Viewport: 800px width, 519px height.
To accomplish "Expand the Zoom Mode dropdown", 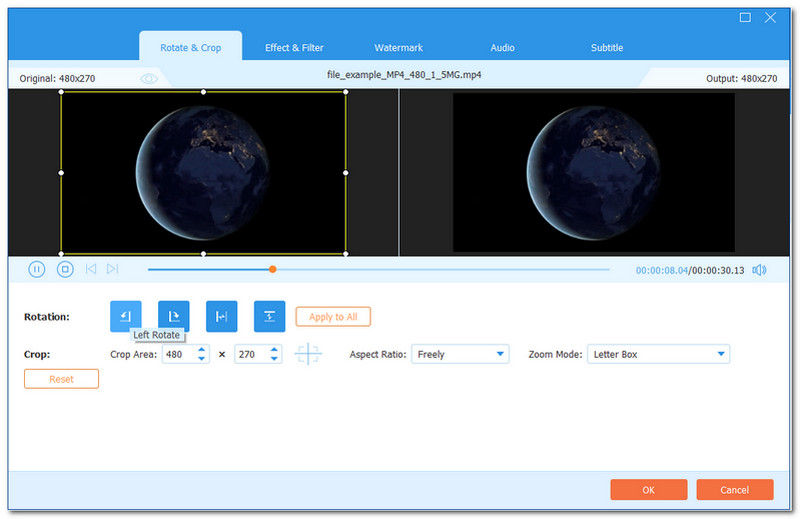I will pyautogui.click(x=658, y=354).
